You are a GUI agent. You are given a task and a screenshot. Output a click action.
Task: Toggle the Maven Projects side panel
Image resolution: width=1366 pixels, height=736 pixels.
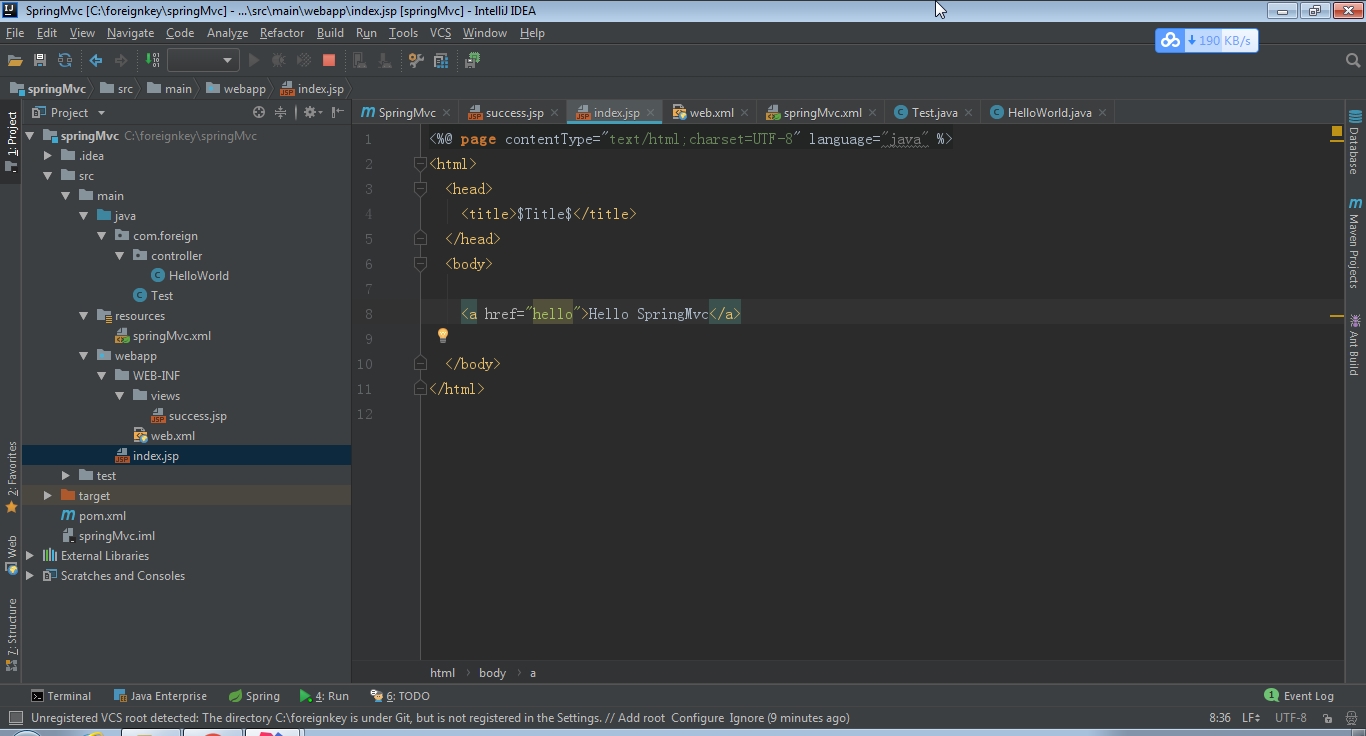(x=1355, y=243)
